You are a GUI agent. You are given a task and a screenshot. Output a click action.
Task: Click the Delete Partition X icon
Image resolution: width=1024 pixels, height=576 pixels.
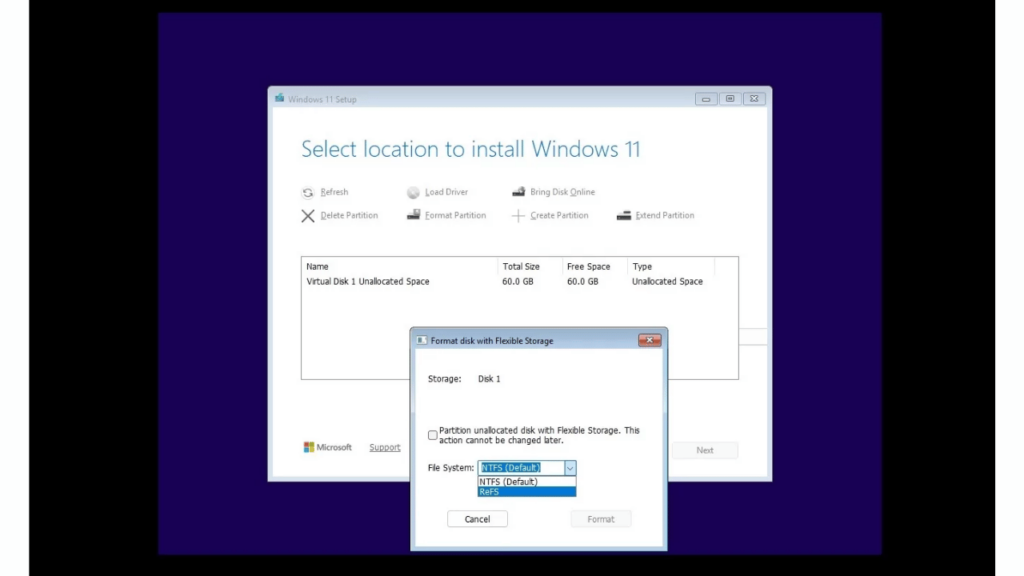tap(308, 215)
